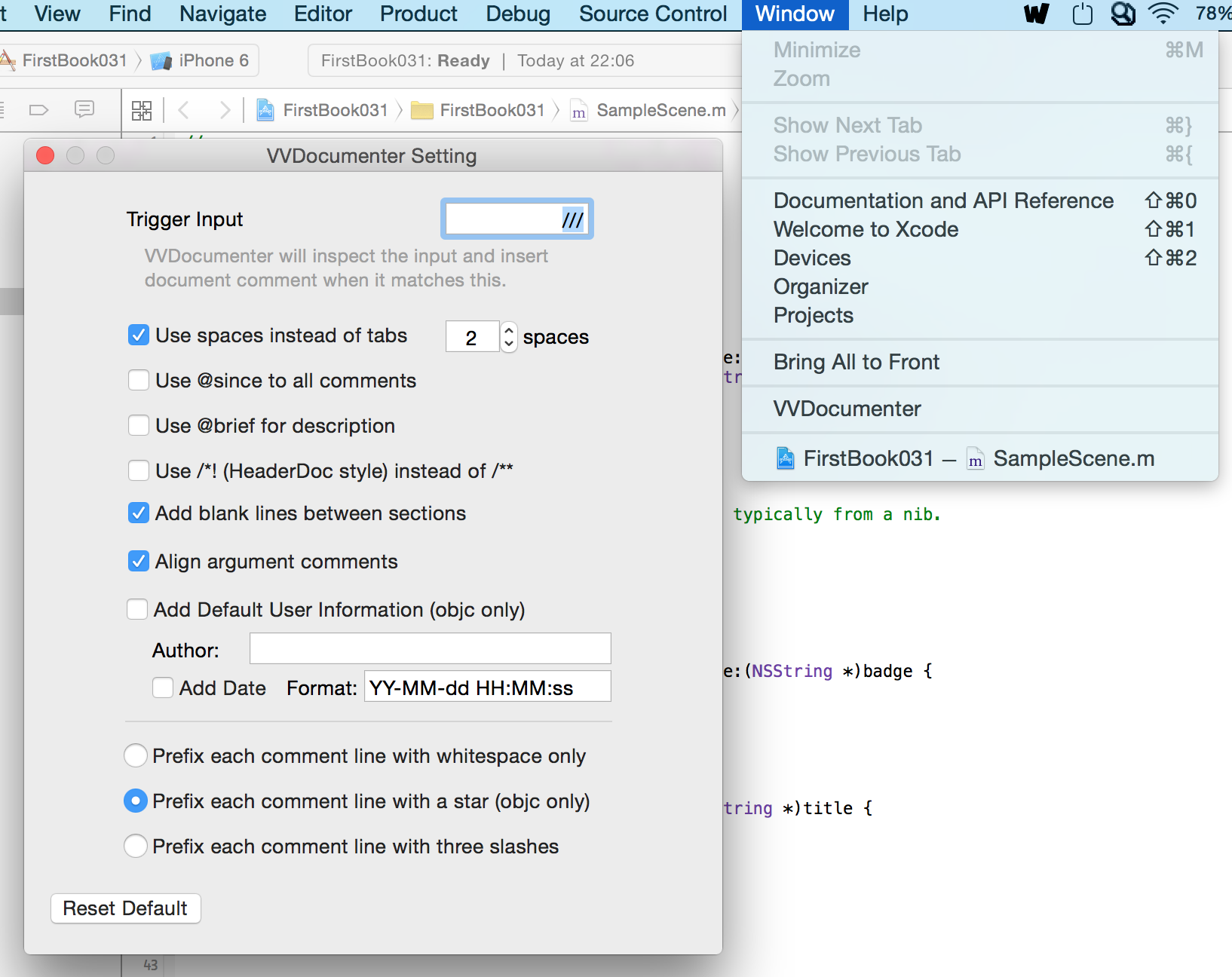This screenshot has height=977, width=1232.
Task: Open the related items grid icon
Action: (x=142, y=111)
